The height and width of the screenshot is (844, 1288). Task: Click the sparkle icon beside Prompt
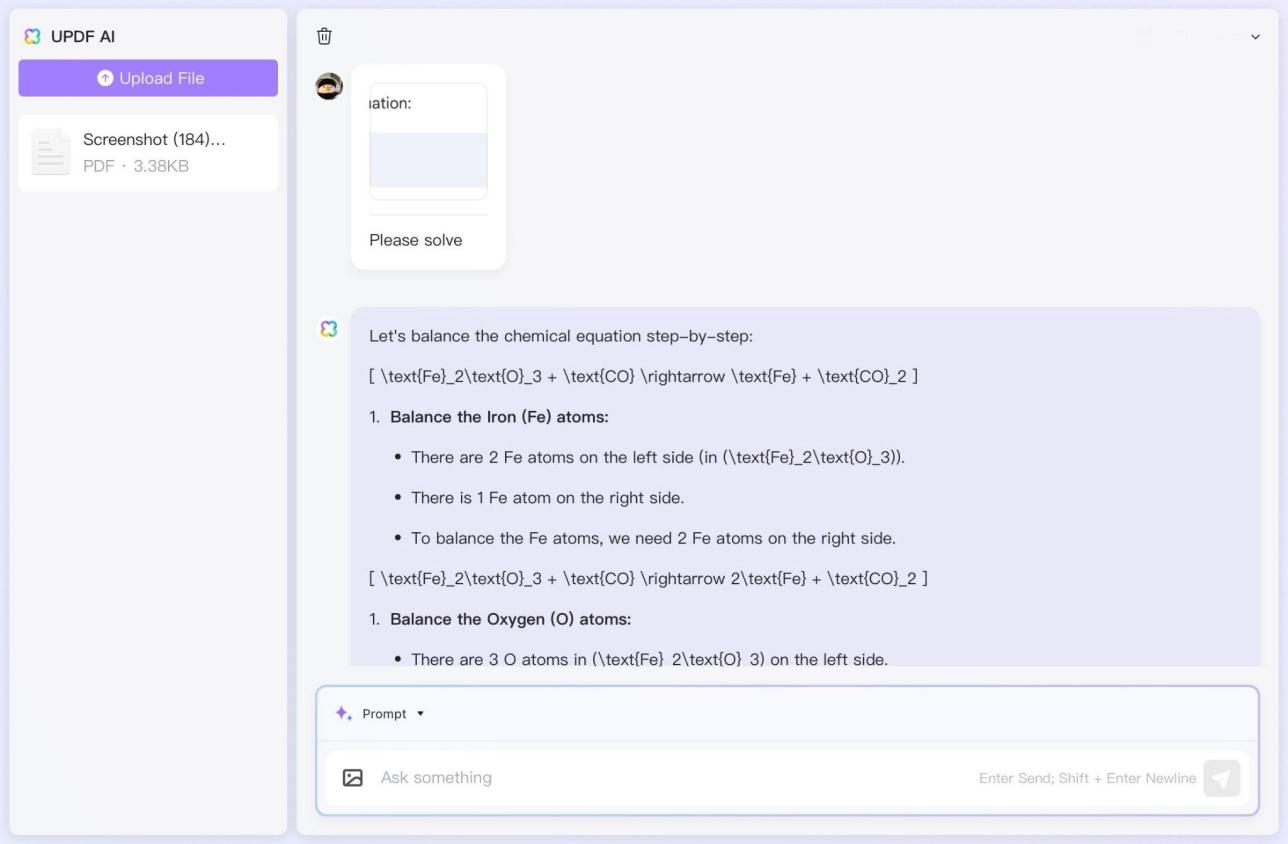tap(343, 714)
